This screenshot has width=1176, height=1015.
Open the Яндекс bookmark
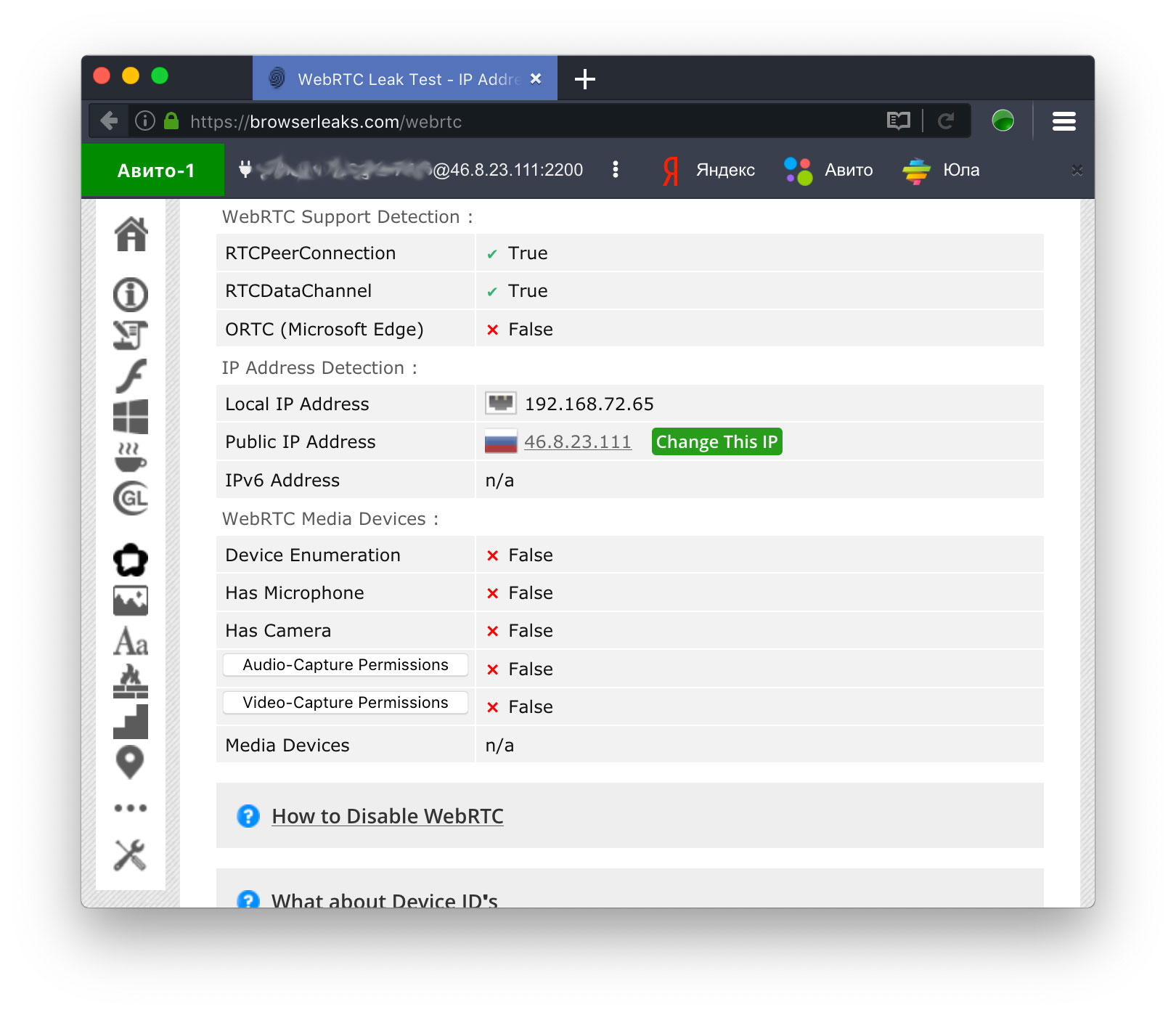click(709, 170)
